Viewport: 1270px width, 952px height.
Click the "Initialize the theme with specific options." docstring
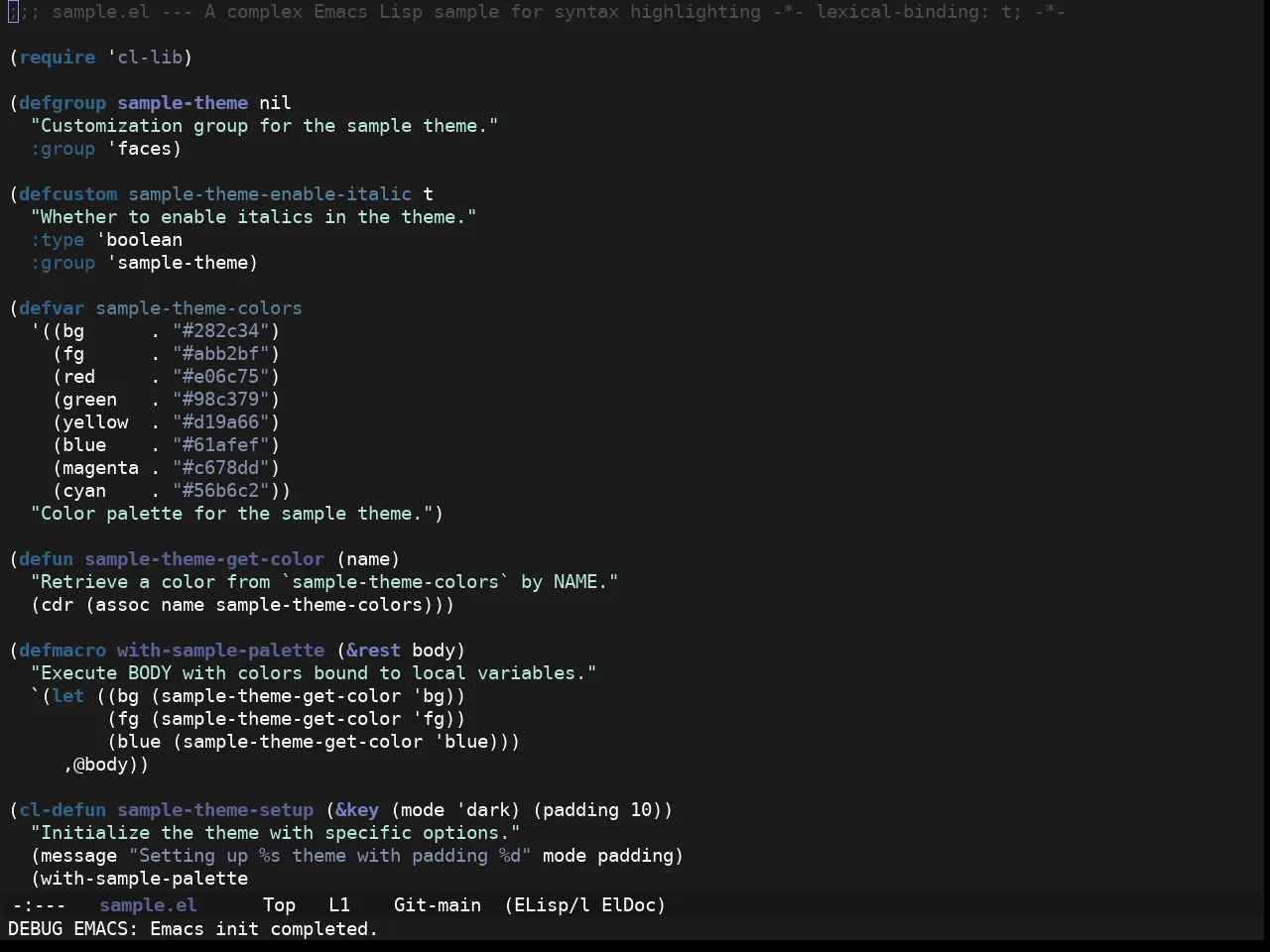(x=276, y=833)
